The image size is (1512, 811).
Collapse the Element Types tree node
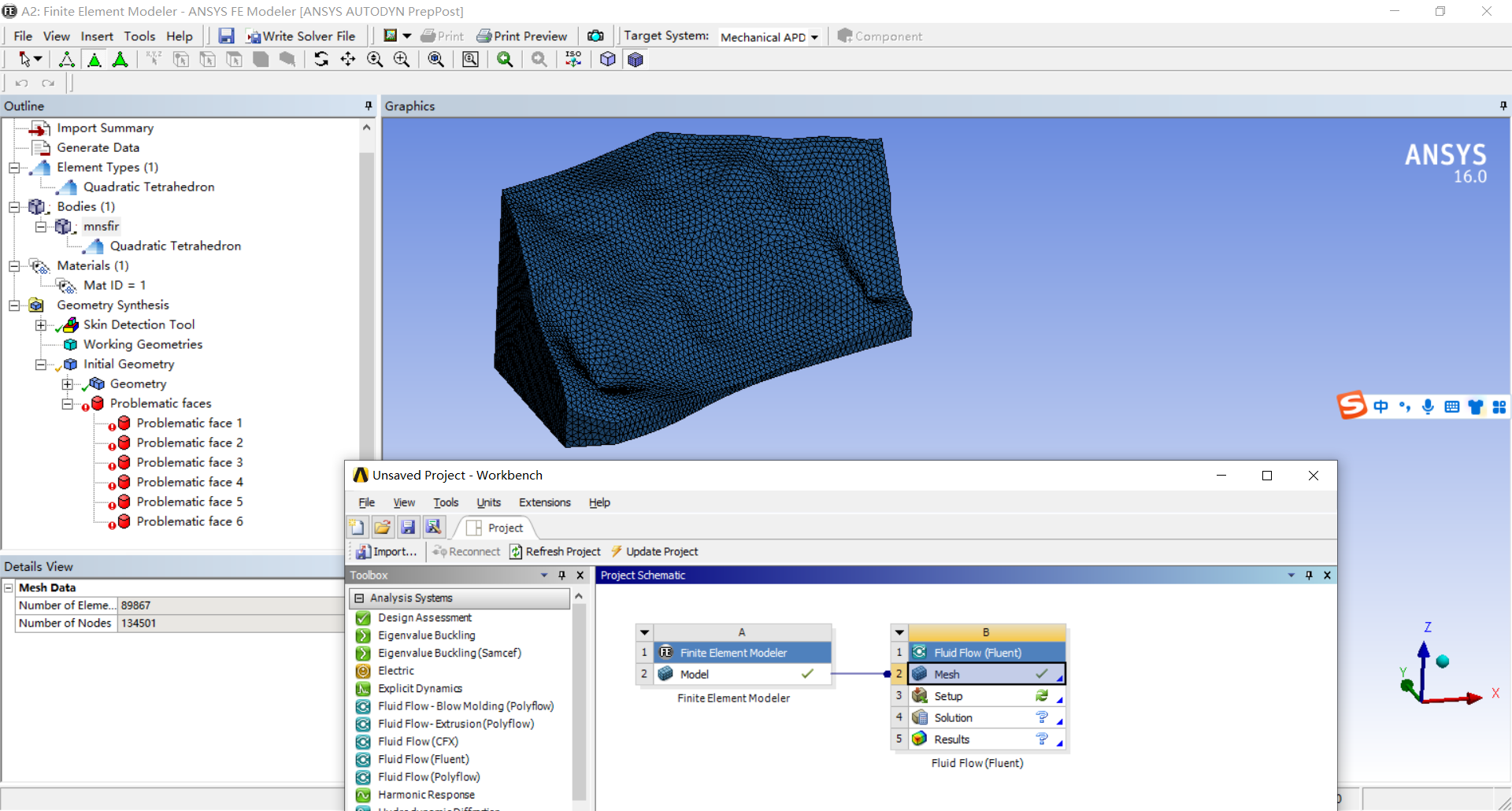point(14,168)
